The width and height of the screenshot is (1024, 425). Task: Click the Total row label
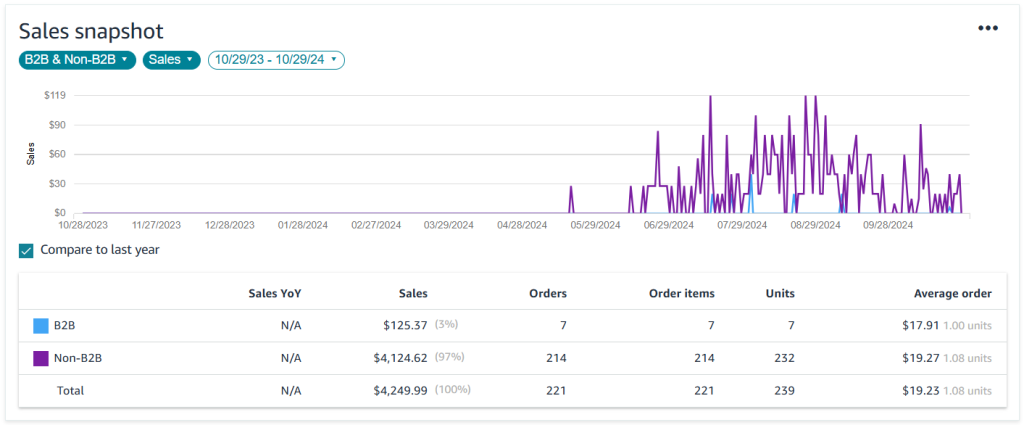click(x=69, y=390)
